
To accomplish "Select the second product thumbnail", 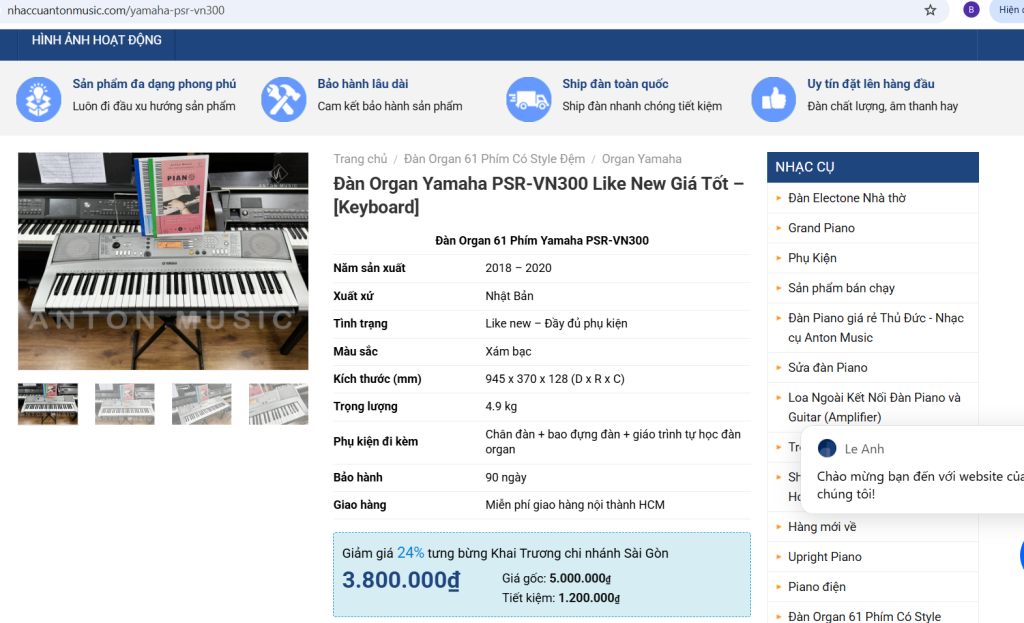I will (x=125, y=404).
